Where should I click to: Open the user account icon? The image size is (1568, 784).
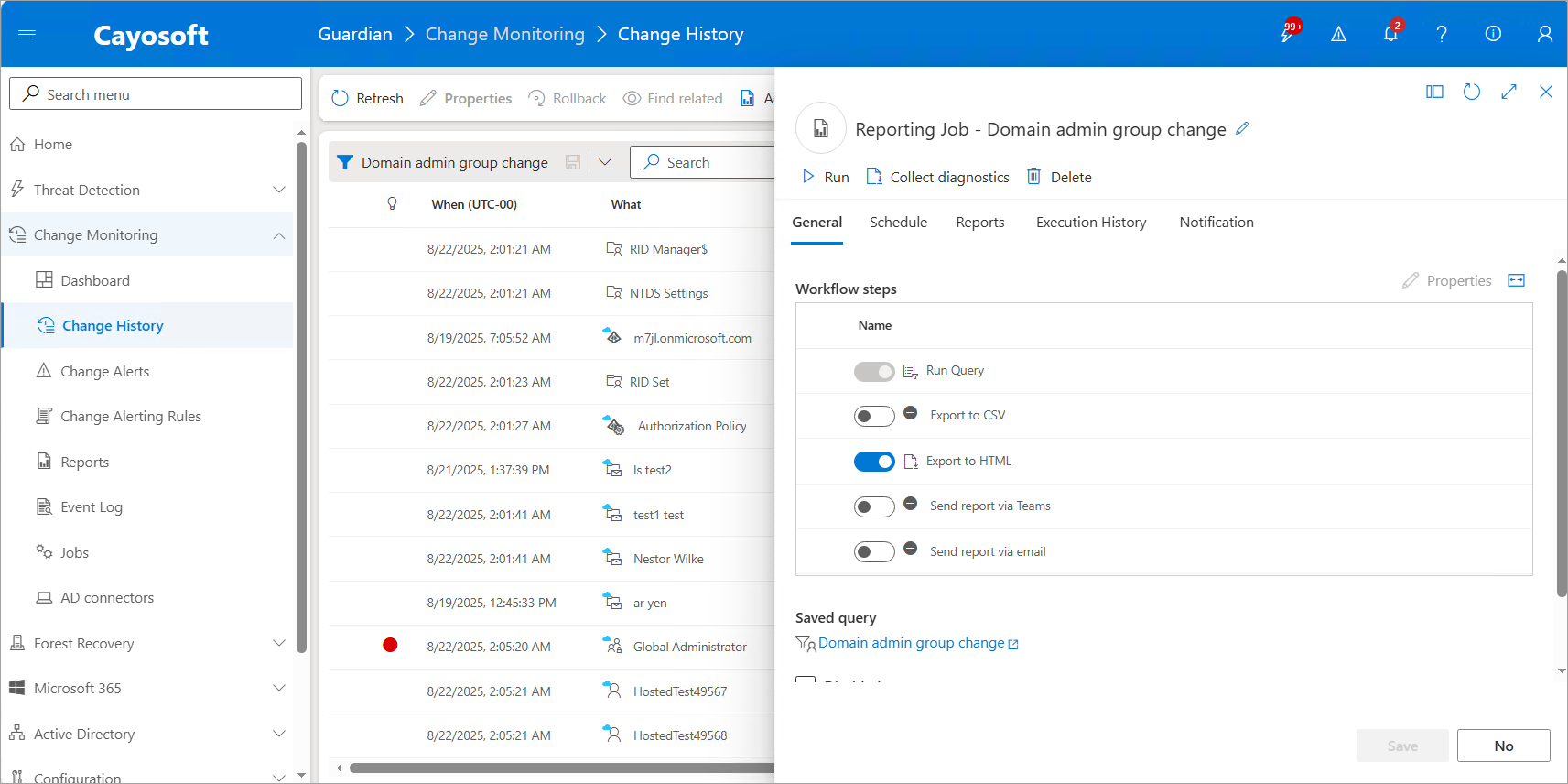(1545, 34)
